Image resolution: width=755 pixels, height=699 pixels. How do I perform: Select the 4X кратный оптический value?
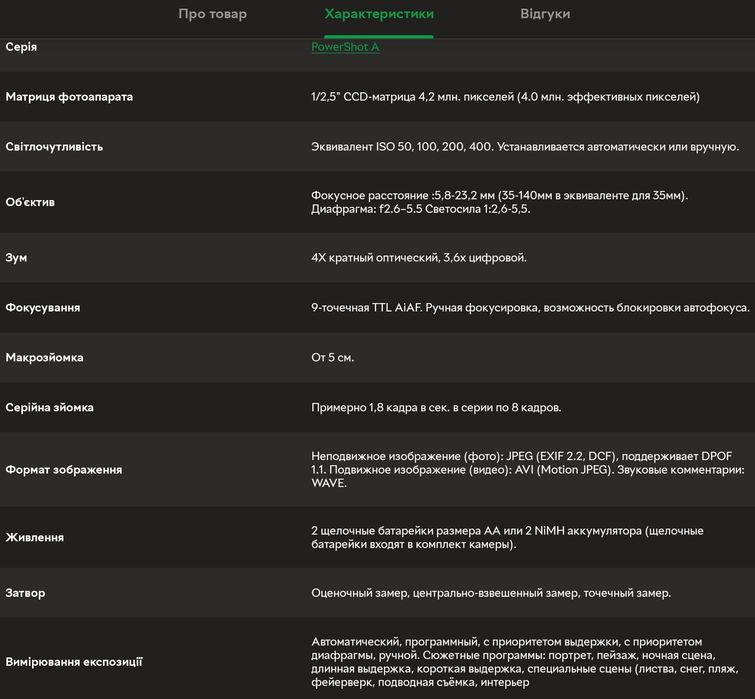pyautogui.click(x=419, y=258)
